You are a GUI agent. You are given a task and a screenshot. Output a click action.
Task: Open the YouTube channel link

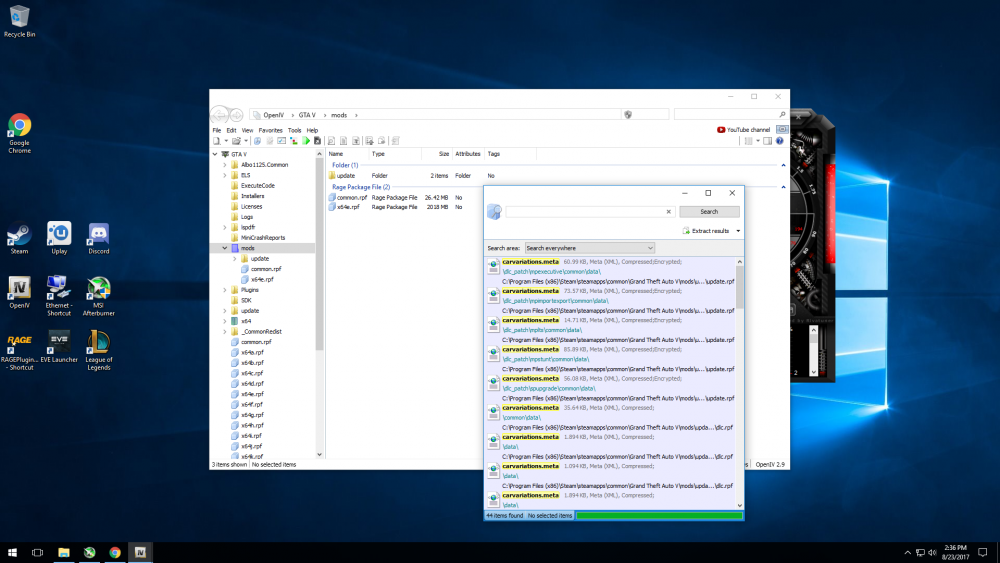tap(744, 130)
